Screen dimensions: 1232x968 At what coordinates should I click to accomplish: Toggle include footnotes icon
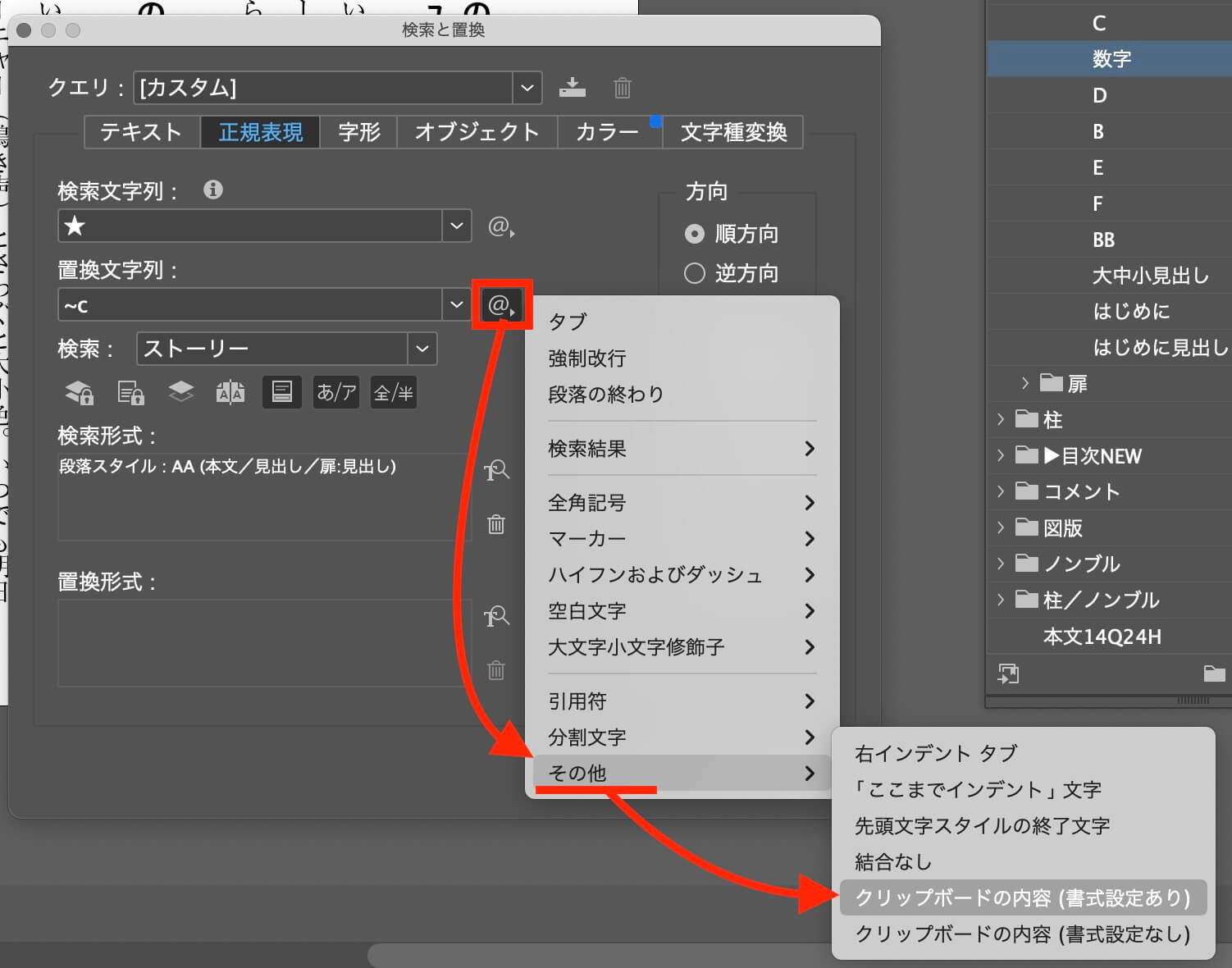click(x=281, y=392)
